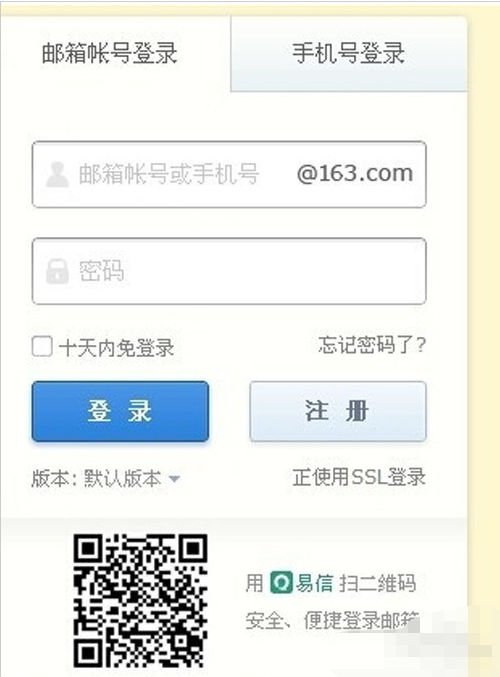Expand the arrow next to 默认版本
The image size is (500, 677).
click(x=174, y=479)
